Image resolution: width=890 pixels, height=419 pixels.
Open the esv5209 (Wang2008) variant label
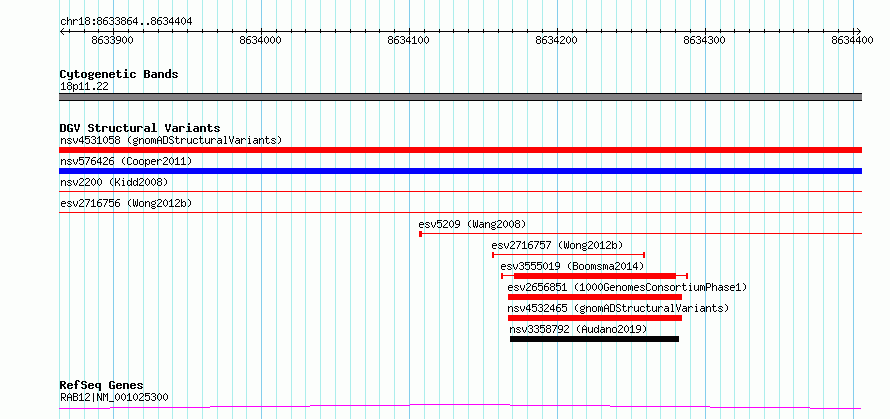[x=472, y=224]
